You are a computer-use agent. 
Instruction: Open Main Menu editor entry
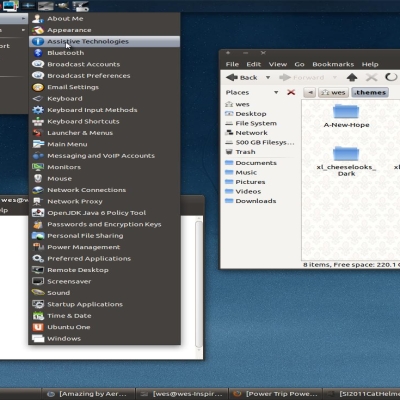[104, 144]
